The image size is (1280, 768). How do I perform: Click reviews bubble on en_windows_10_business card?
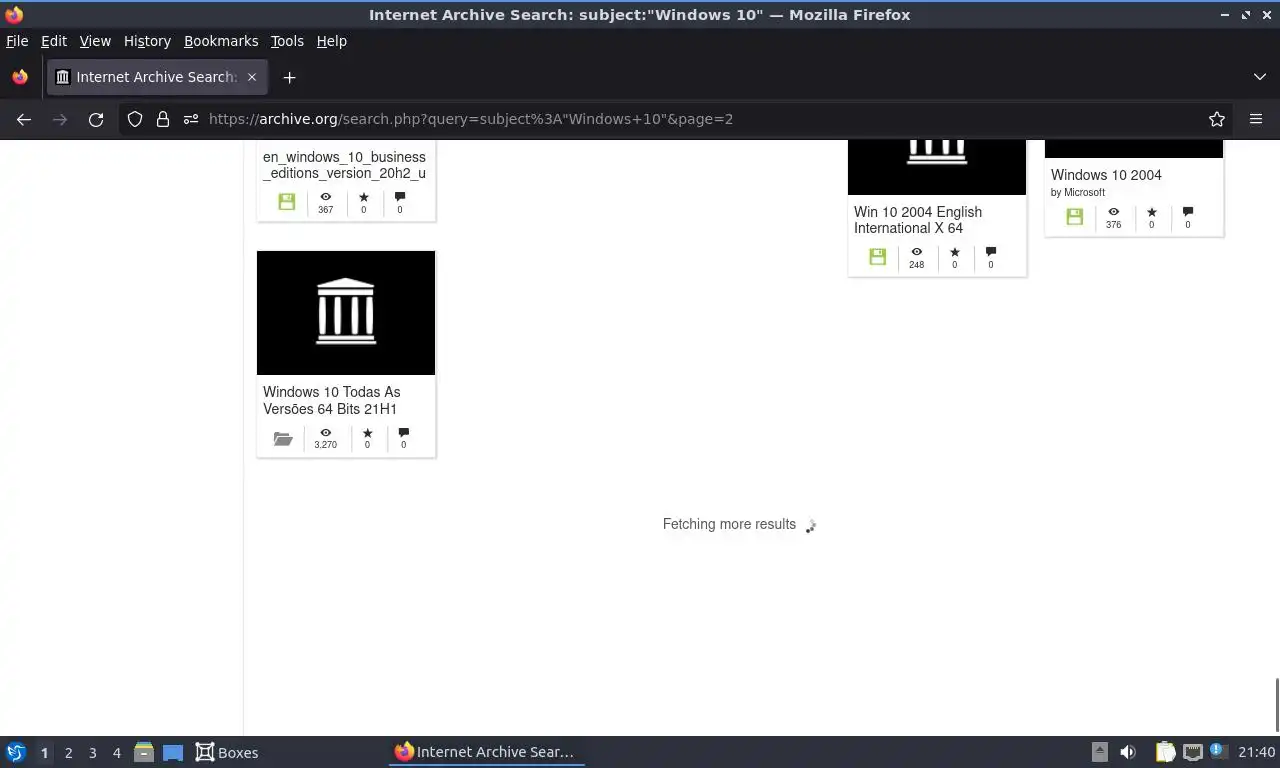[400, 197]
